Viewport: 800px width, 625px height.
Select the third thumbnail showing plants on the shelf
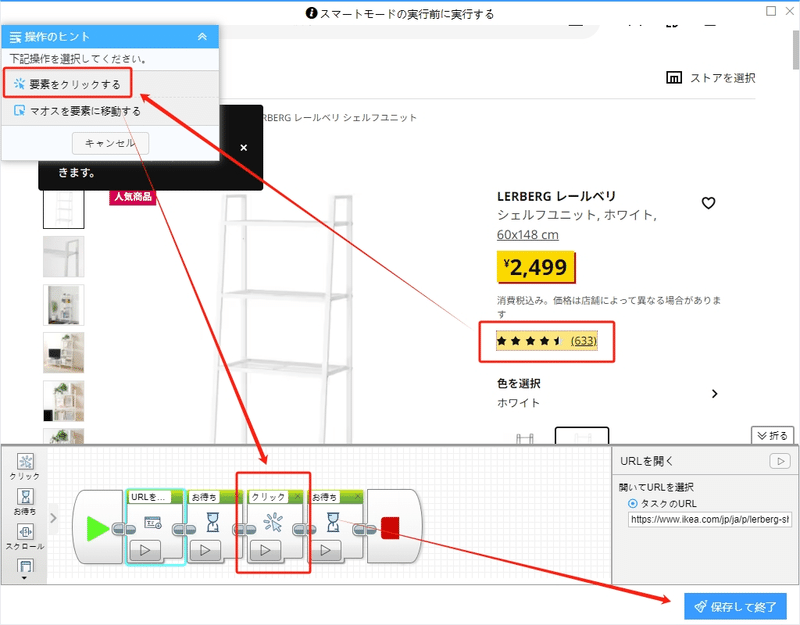click(x=64, y=305)
